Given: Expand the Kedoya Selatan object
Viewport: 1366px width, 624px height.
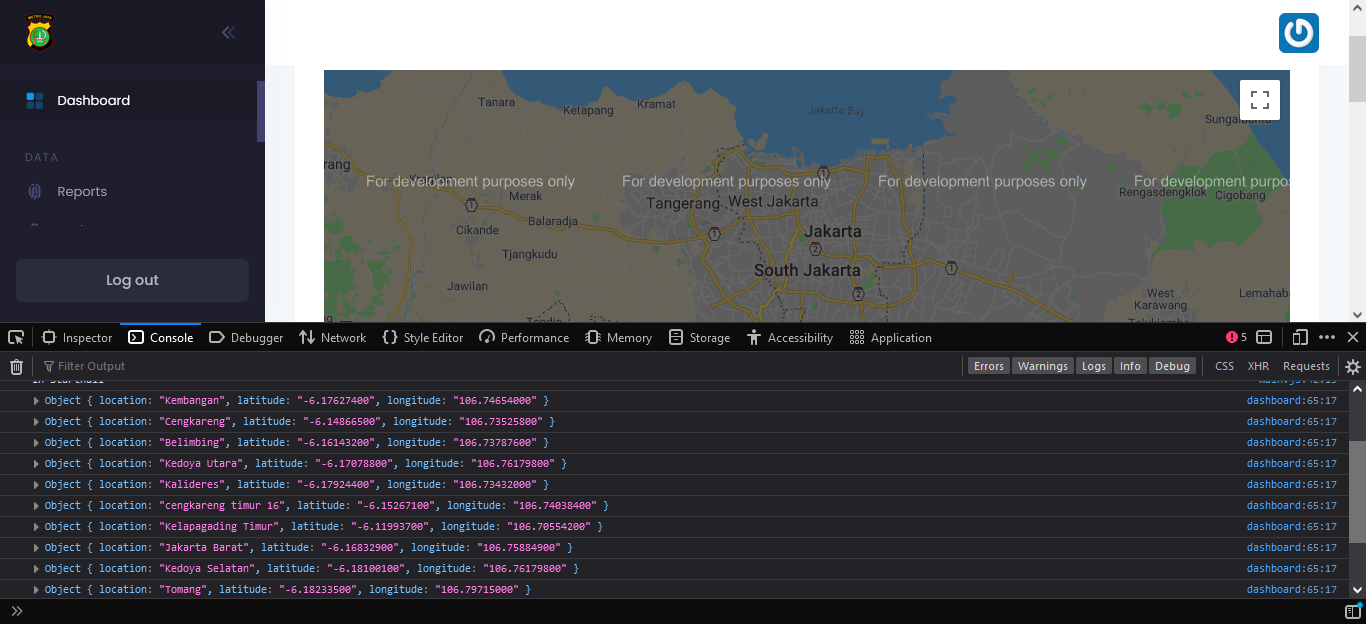Looking at the screenshot, I should (37, 568).
